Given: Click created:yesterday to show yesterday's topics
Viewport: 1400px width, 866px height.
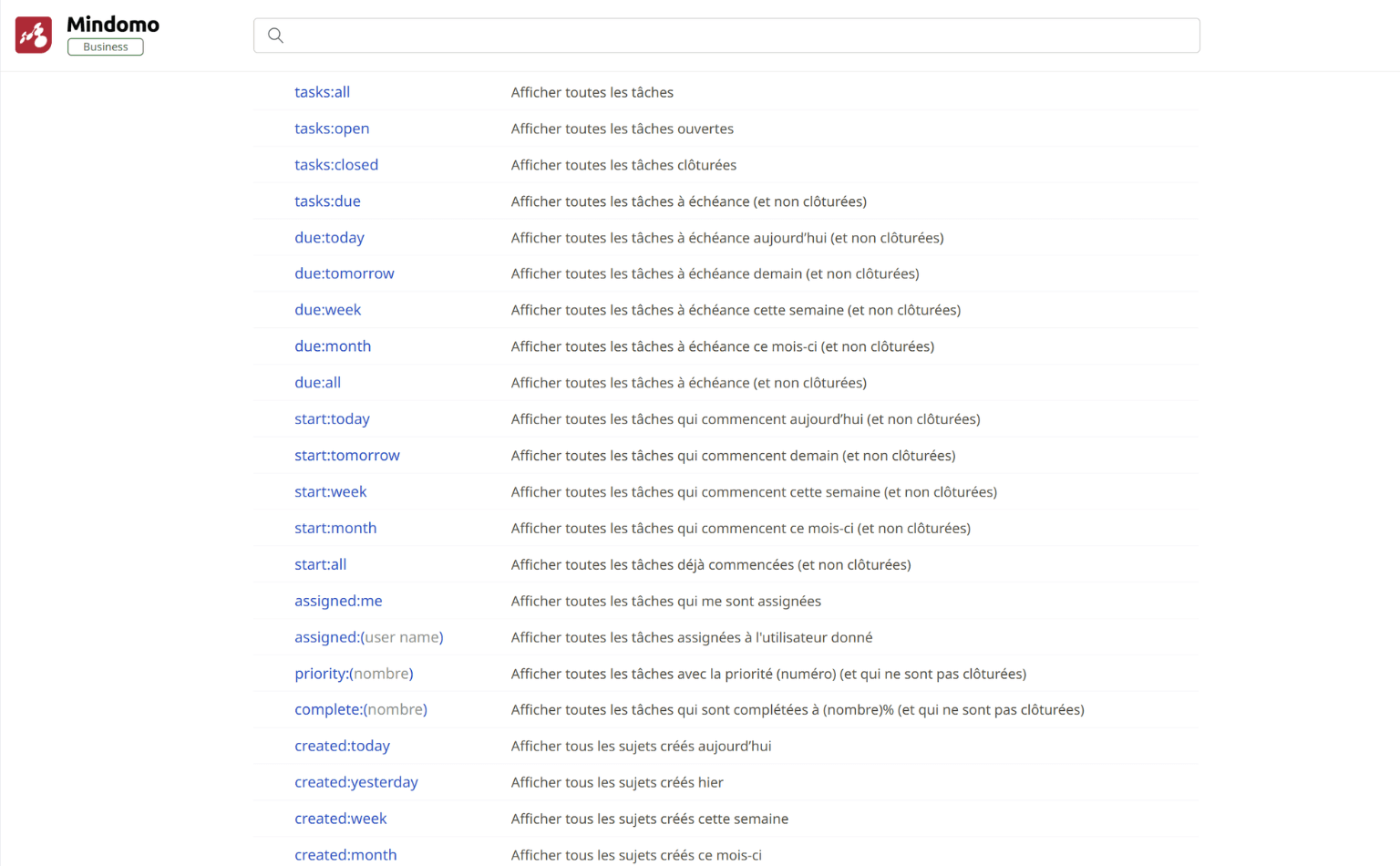Looking at the screenshot, I should (356, 782).
